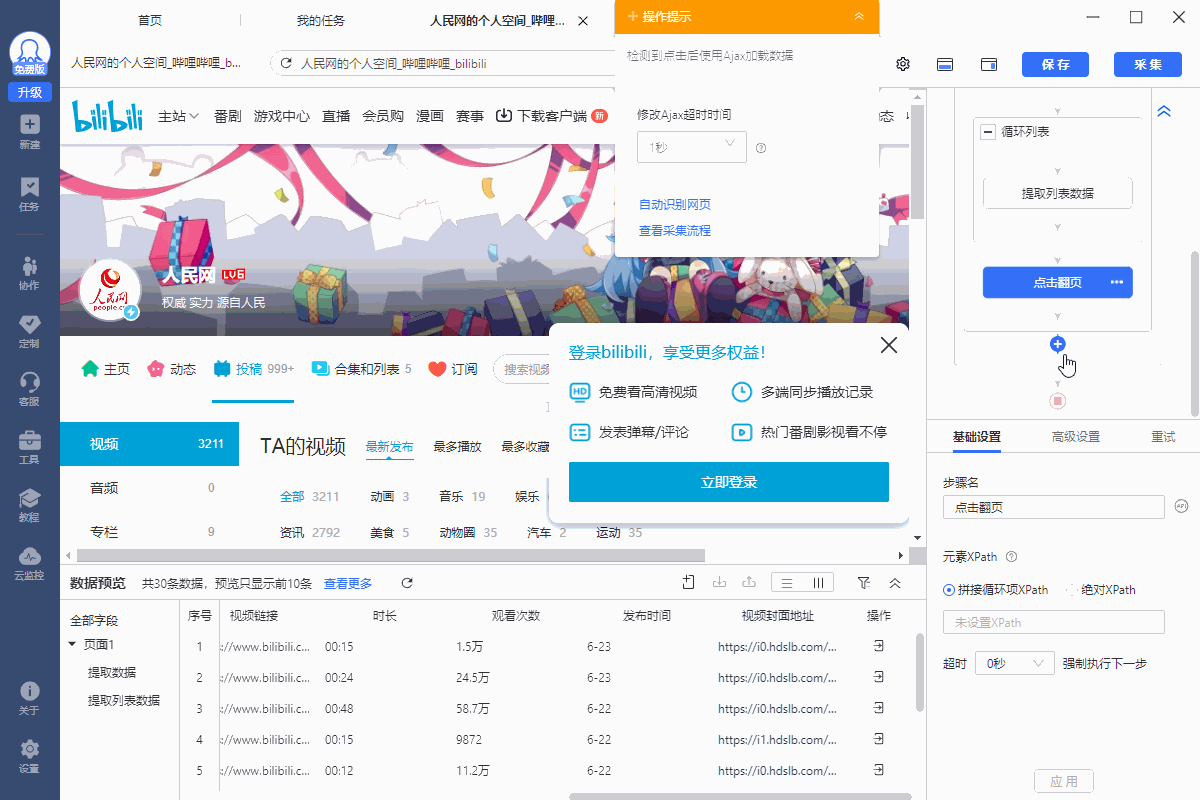Open the 高级设置 tab
The image size is (1200, 800).
click(1076, 437)
